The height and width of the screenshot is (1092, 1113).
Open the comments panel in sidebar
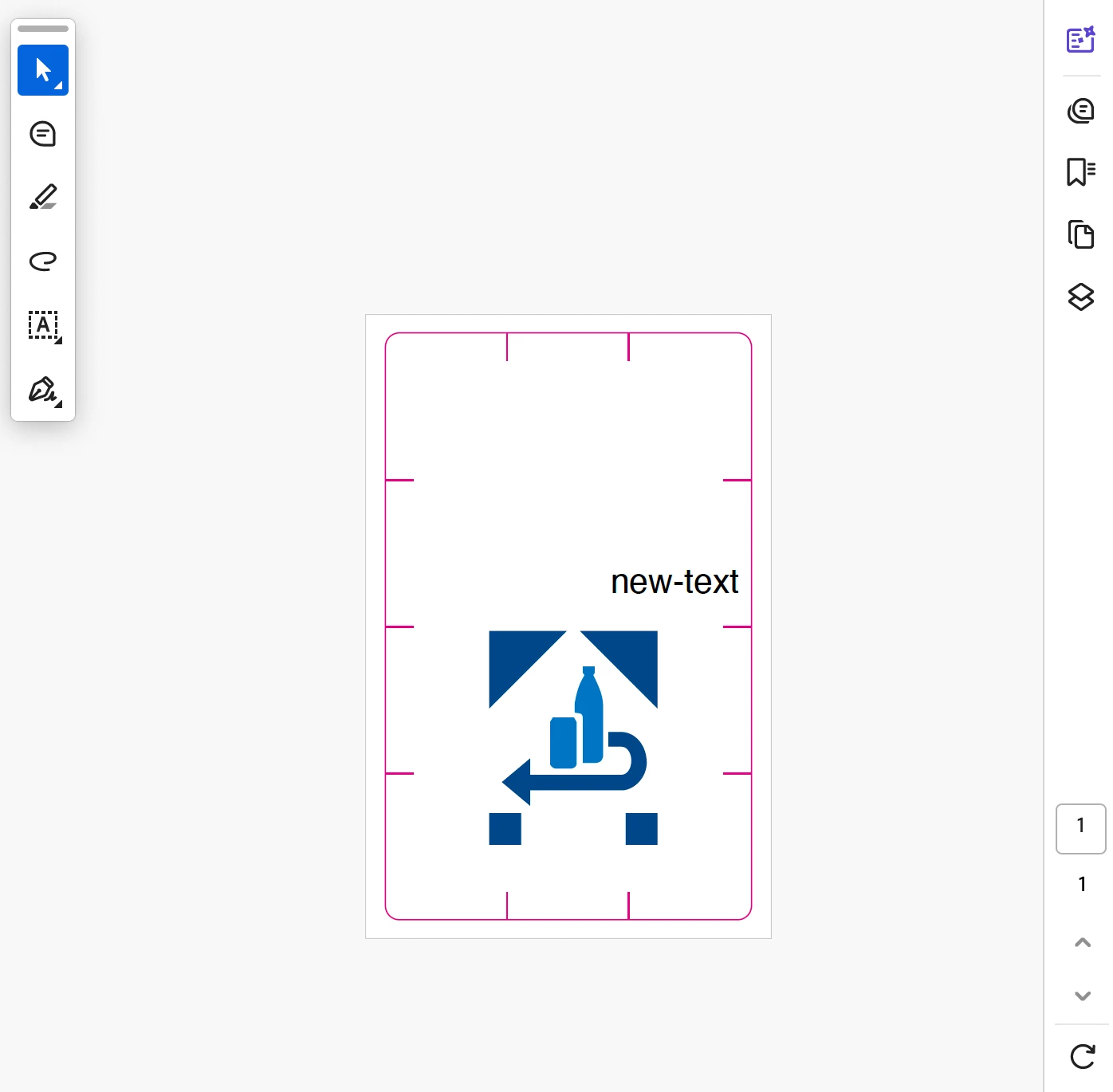(1081, 110)
